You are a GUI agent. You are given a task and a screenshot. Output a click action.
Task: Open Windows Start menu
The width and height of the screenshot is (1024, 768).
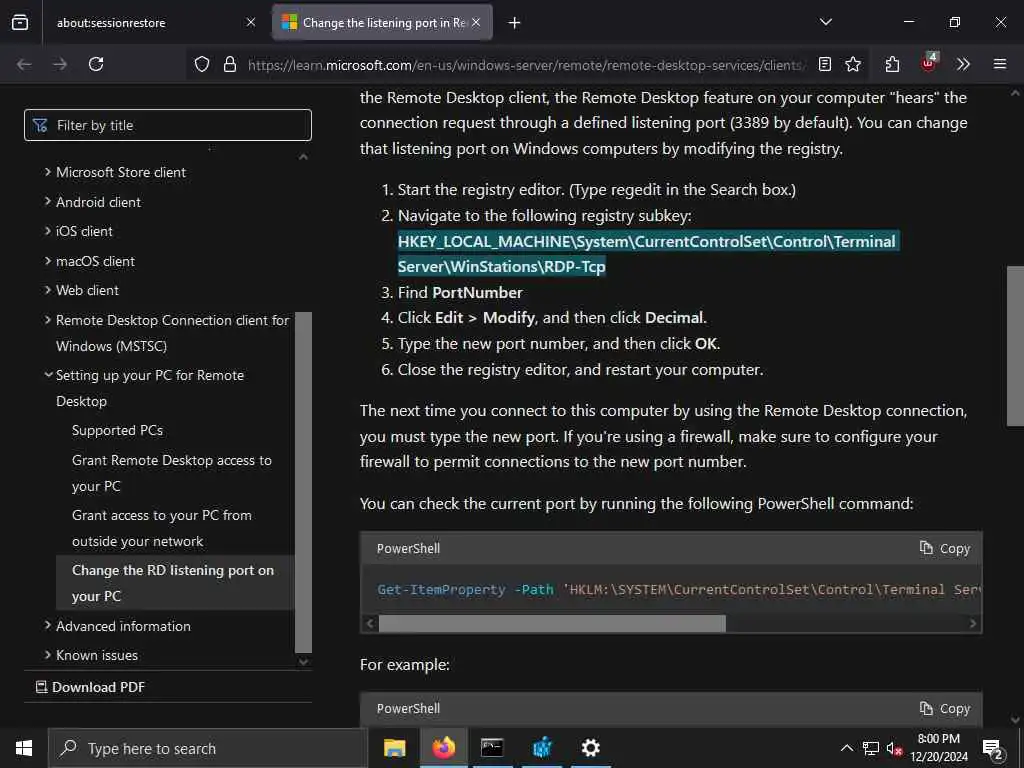(24, 748)
